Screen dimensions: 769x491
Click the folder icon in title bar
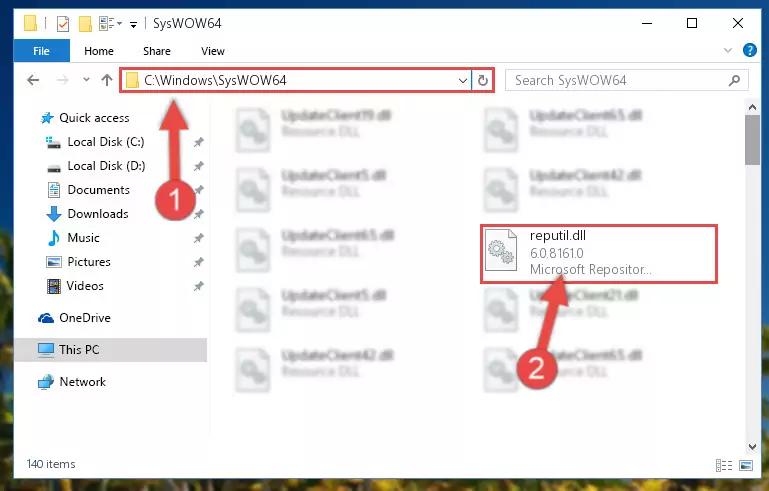tap(30, 23)
